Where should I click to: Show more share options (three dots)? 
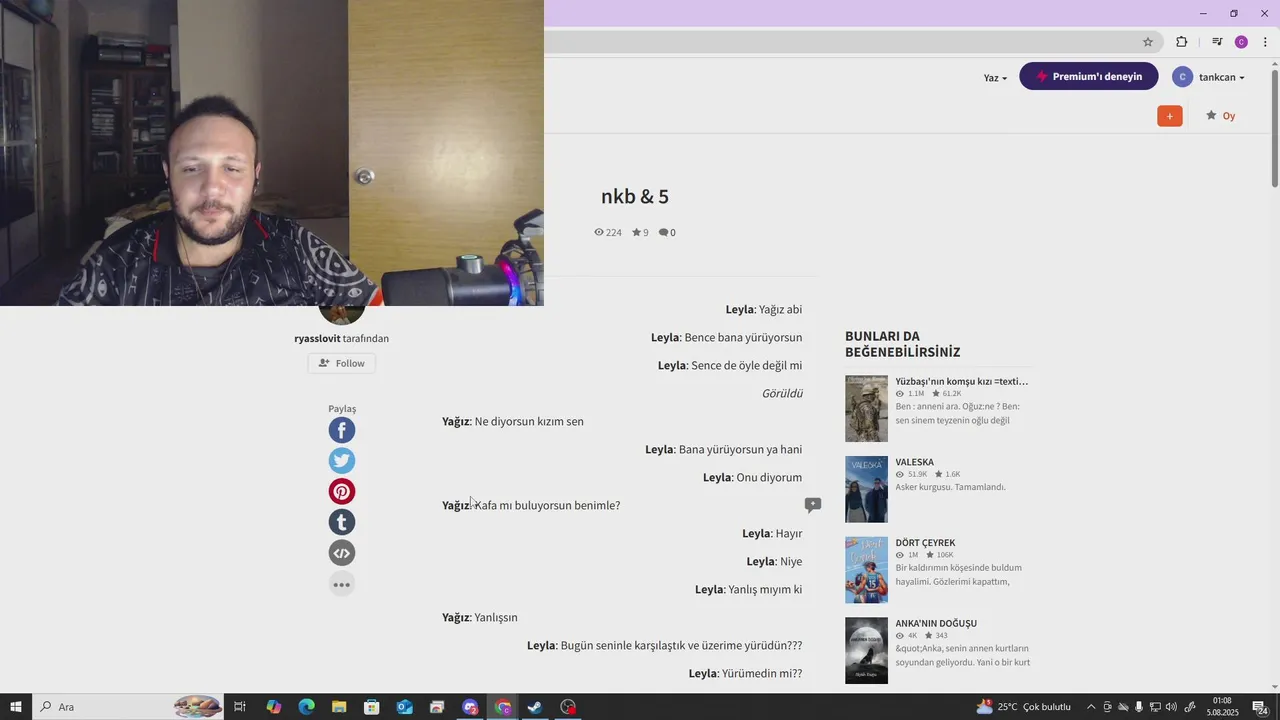pyautogui.click(x=342, y=584)
